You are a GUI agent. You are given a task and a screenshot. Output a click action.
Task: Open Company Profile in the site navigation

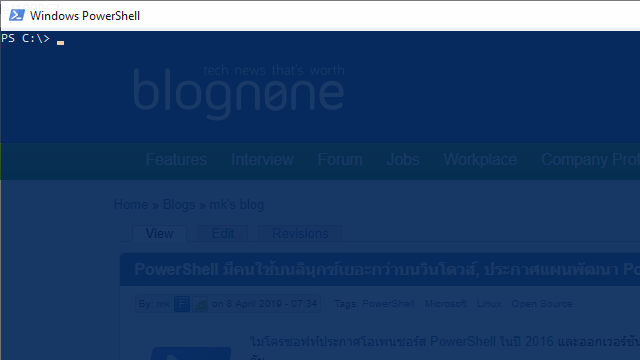point(590,160)
